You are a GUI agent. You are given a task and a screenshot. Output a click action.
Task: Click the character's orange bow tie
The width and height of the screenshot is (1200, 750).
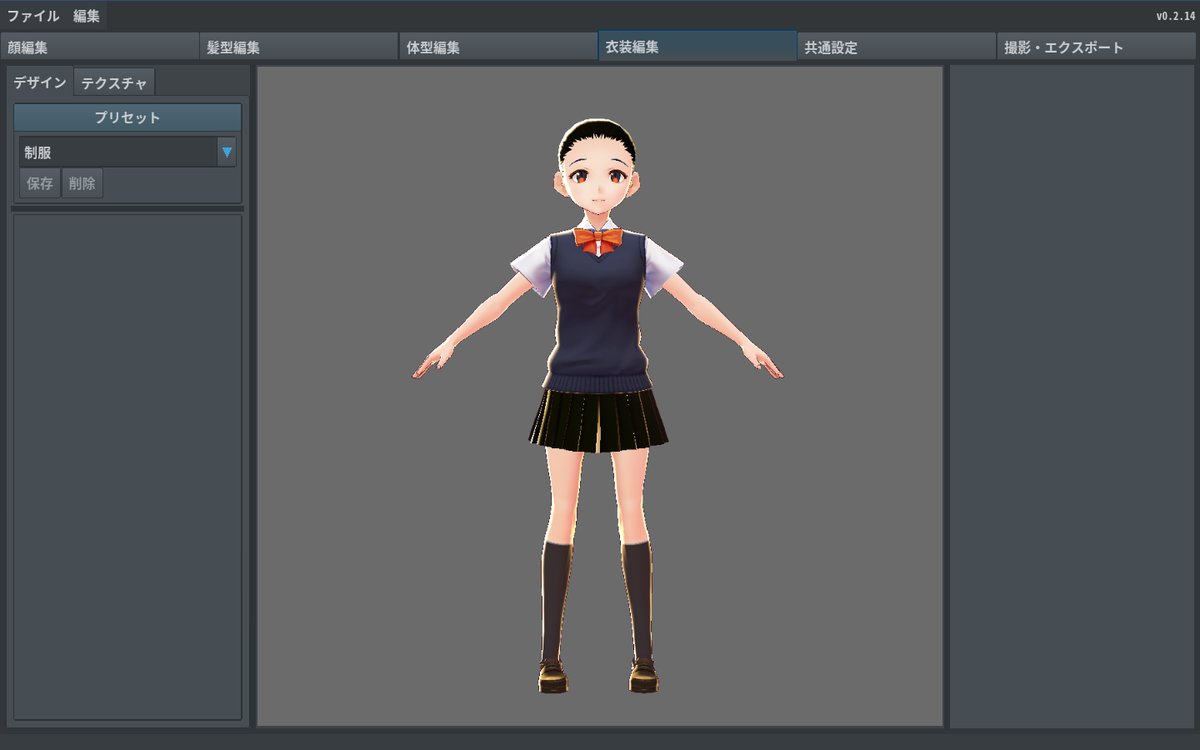[x=598, y=239]
